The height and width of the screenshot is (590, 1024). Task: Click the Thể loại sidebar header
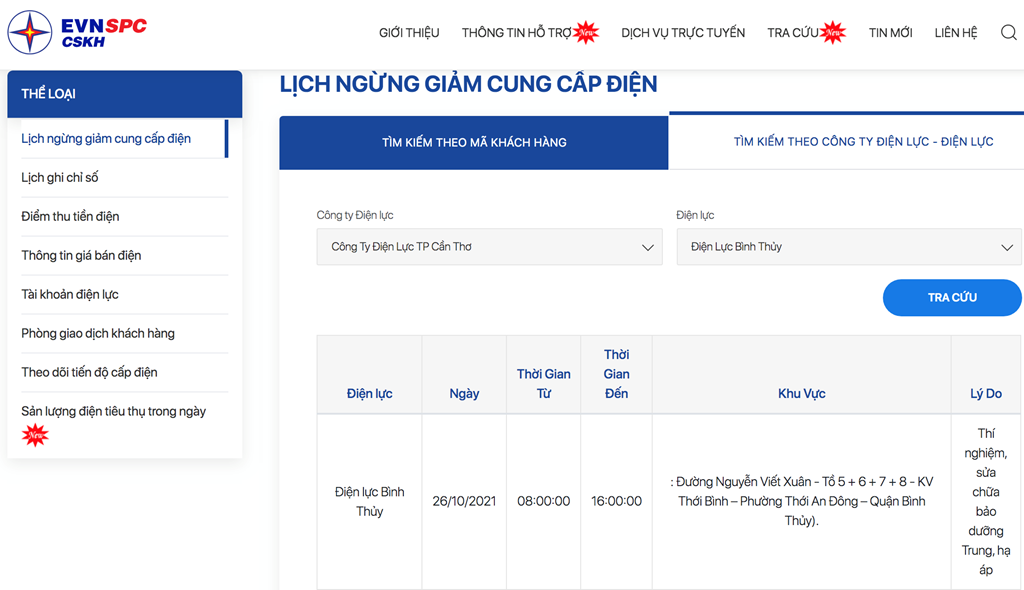click(125, 94)
